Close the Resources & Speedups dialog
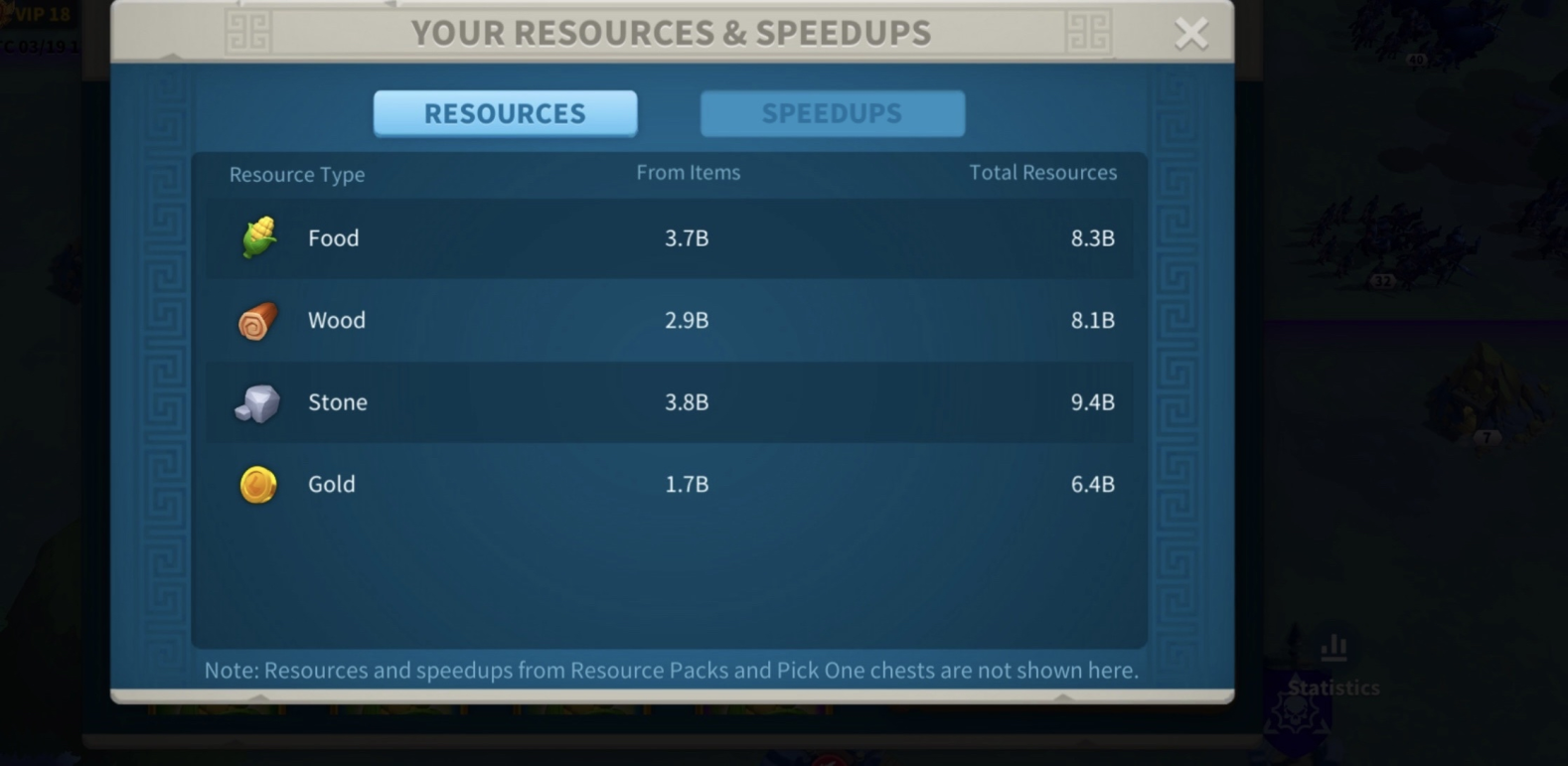The height and width of the screenshot is (766, 1568). point(1190,34)
